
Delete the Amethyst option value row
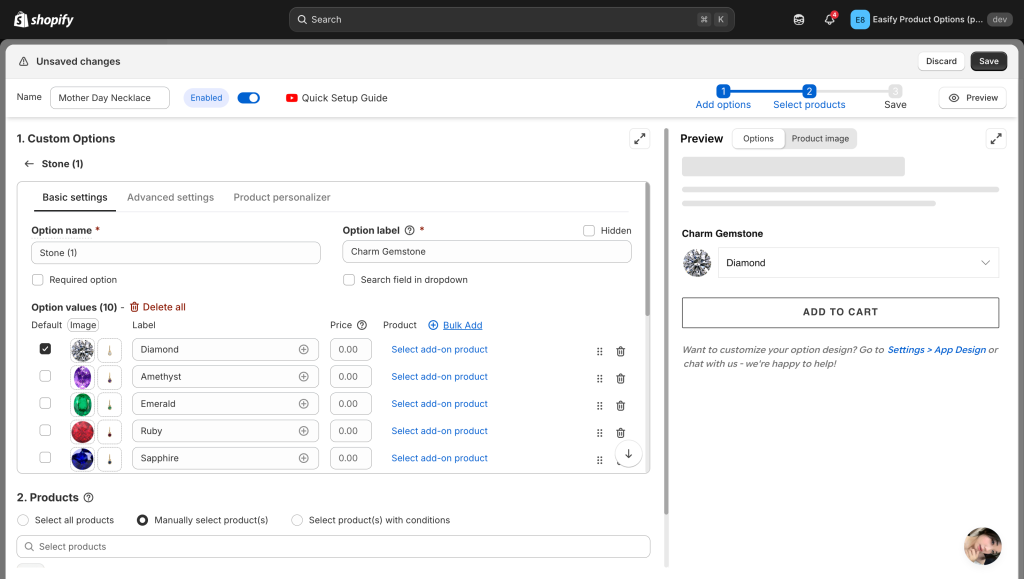pyautogui.click(x=620, y=378)
